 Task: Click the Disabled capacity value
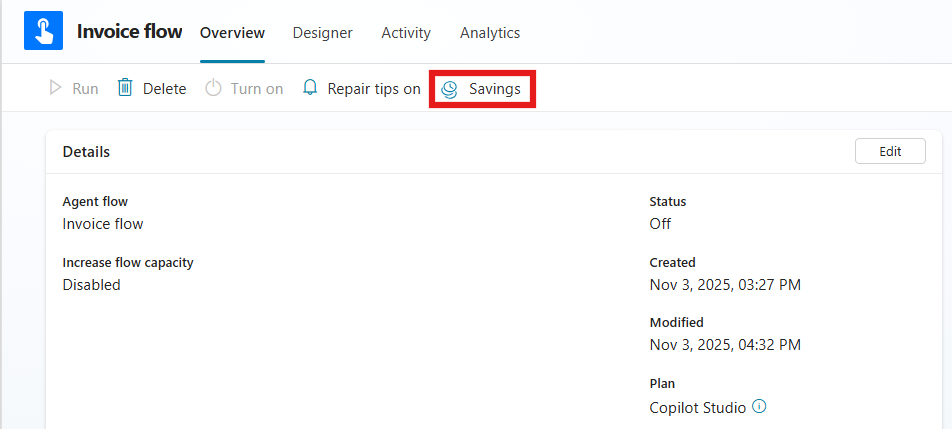[x=92, y=285]
